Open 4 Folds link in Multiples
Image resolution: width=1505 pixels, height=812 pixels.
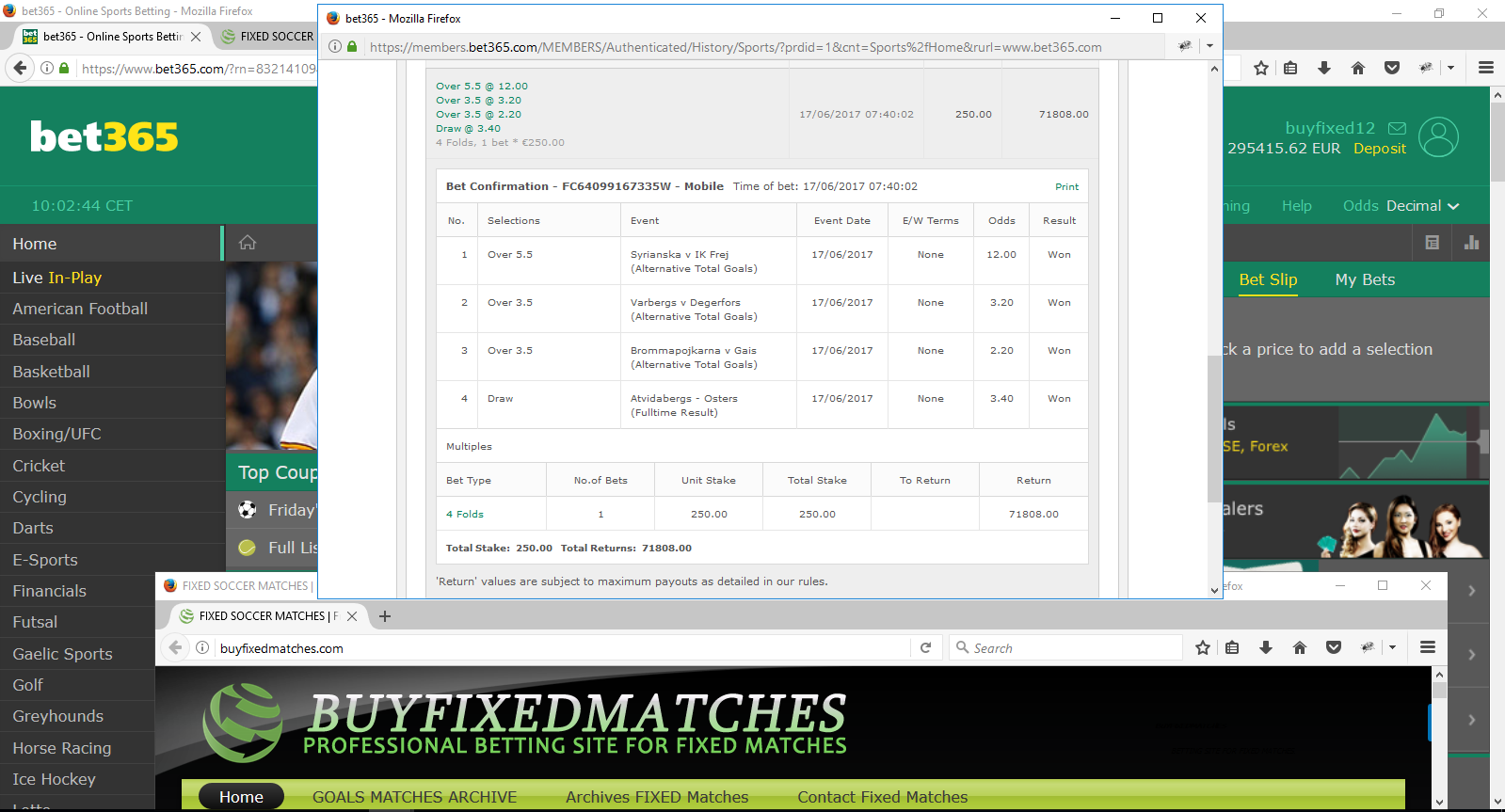[x=465, y=514]
